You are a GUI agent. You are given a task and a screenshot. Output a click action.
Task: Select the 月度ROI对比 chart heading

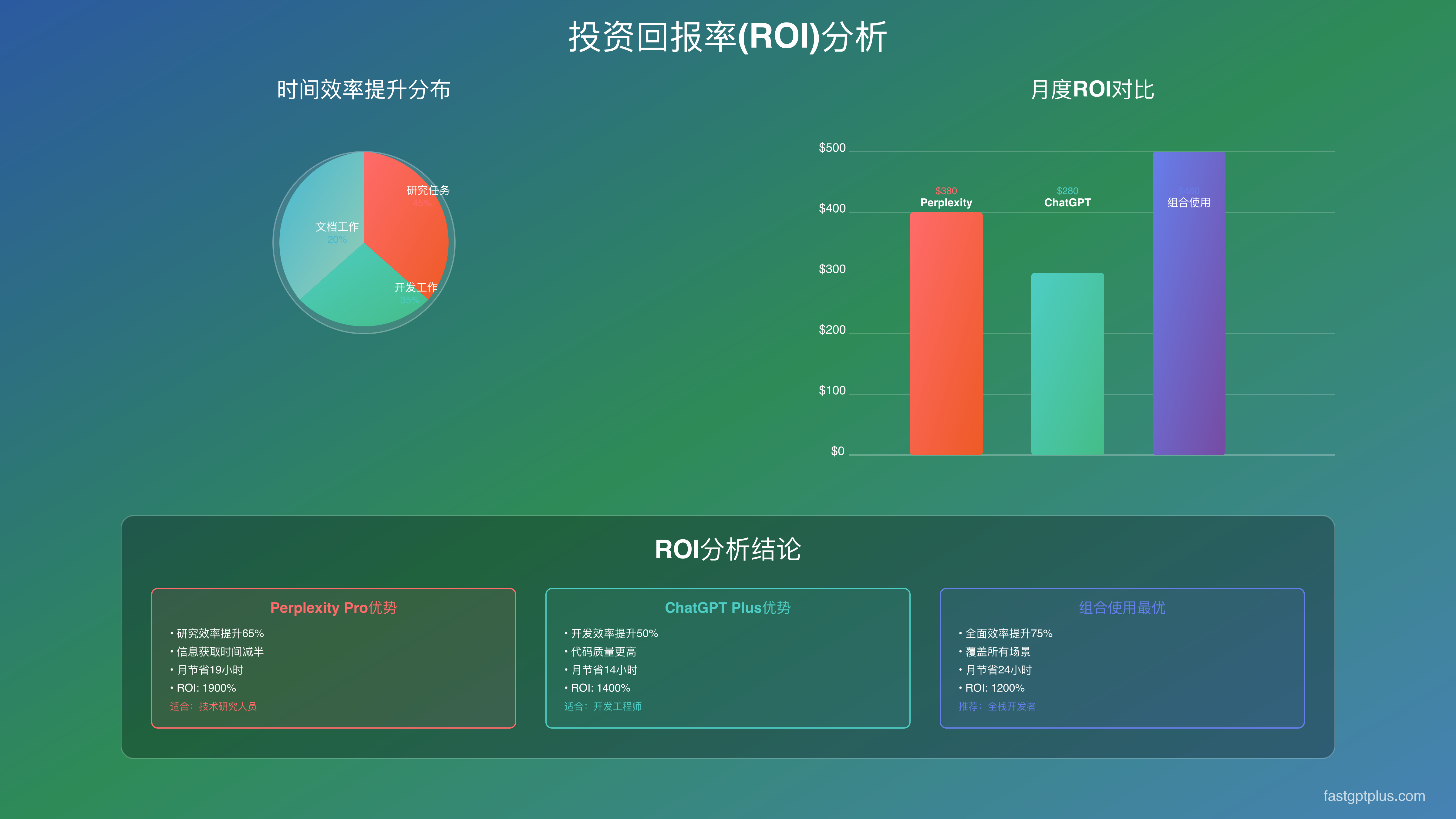coord(1092,90)
